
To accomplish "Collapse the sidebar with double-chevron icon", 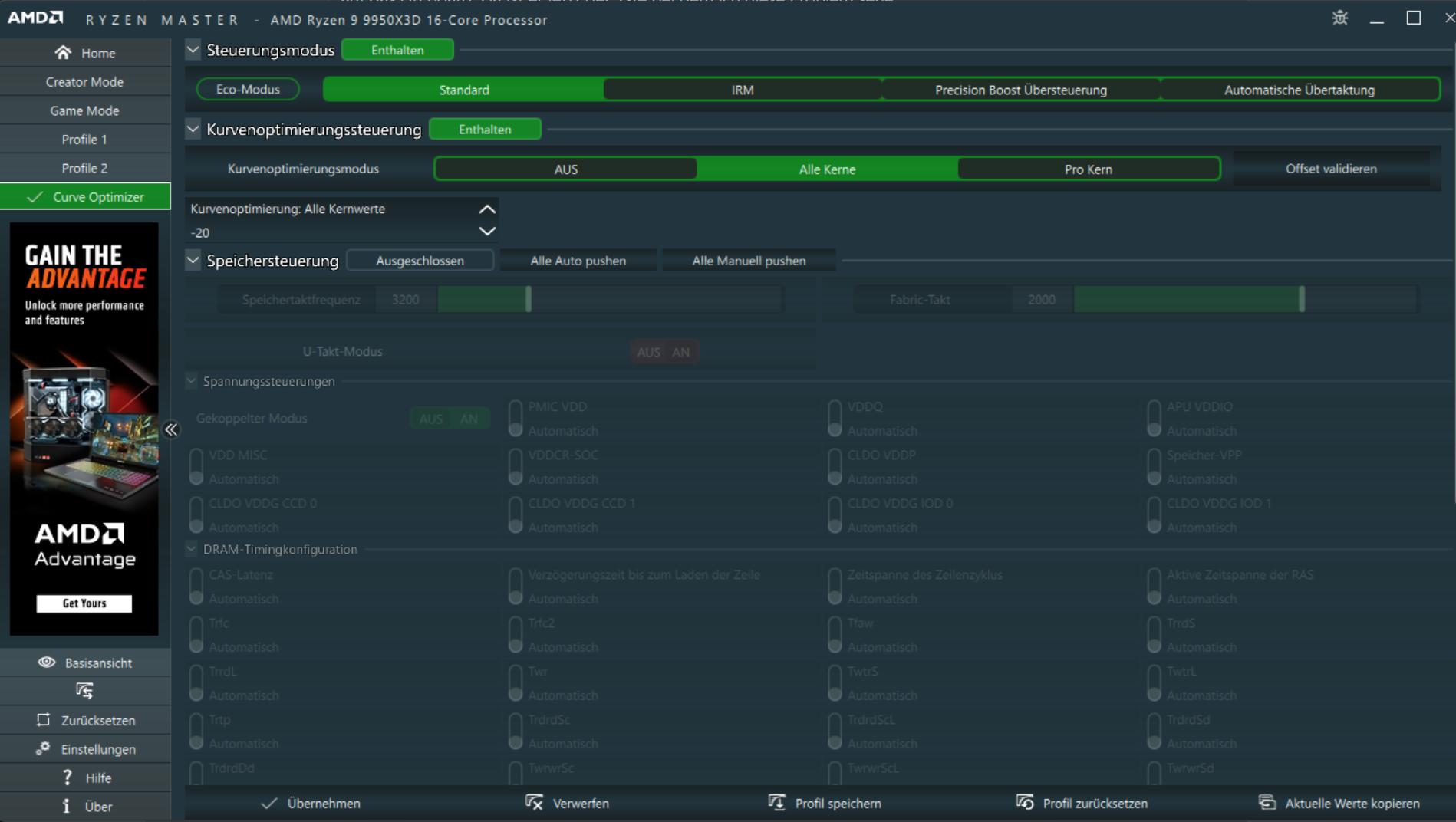I will tap(171, 429).
